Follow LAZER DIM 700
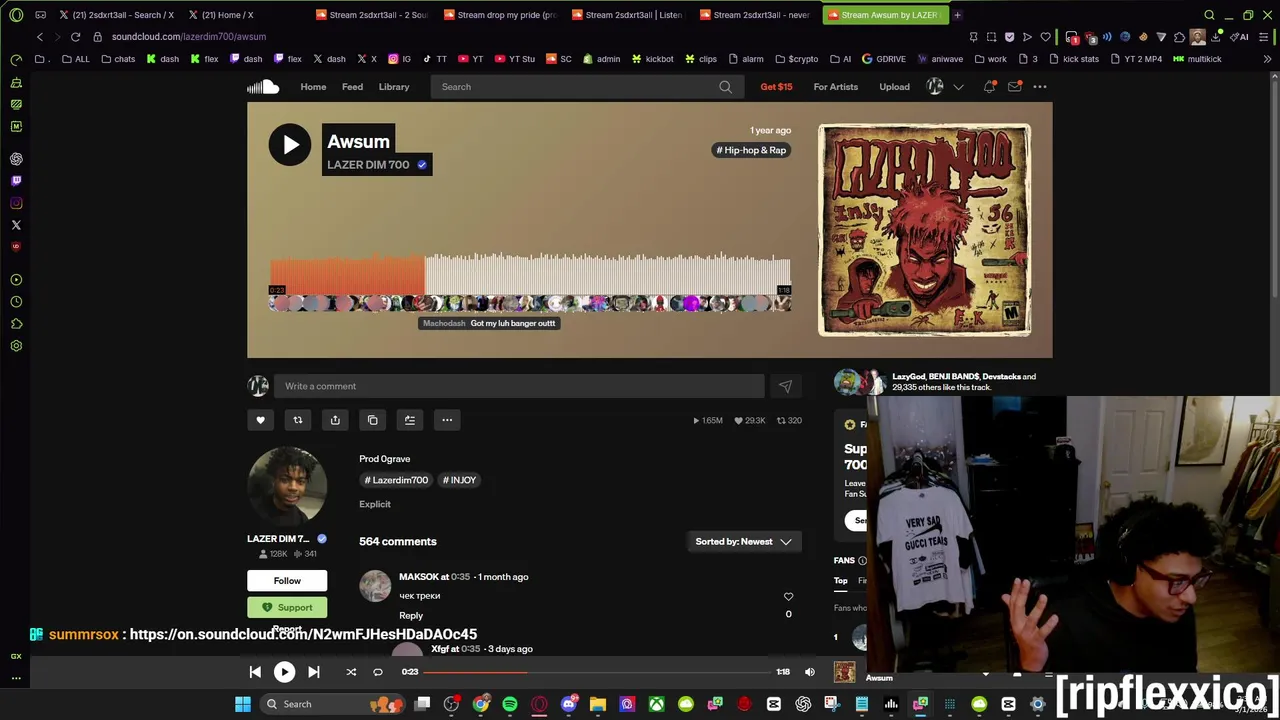 click(287, 581)
